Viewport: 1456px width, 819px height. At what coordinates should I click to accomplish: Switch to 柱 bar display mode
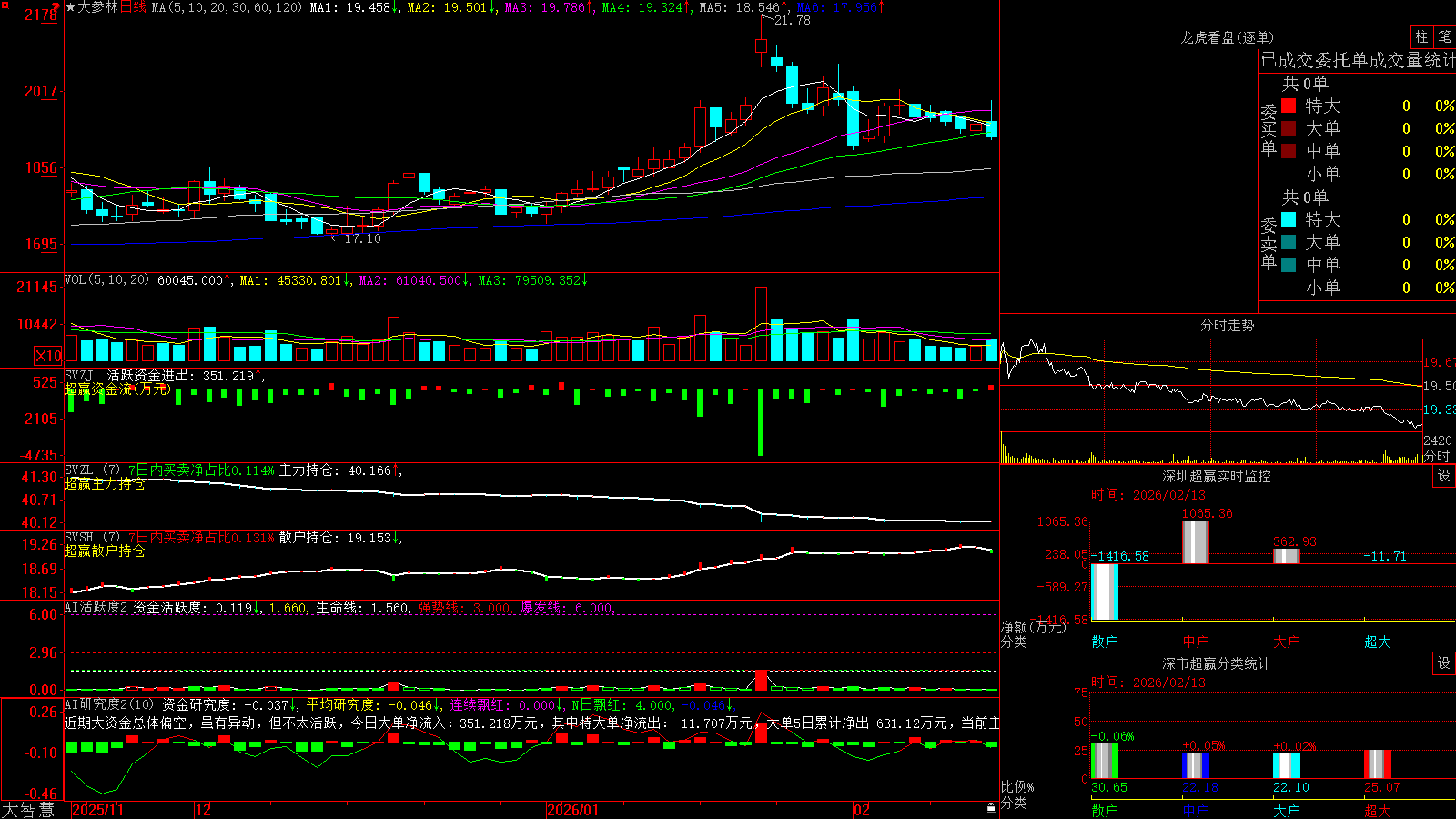(x=1421, y=36)
